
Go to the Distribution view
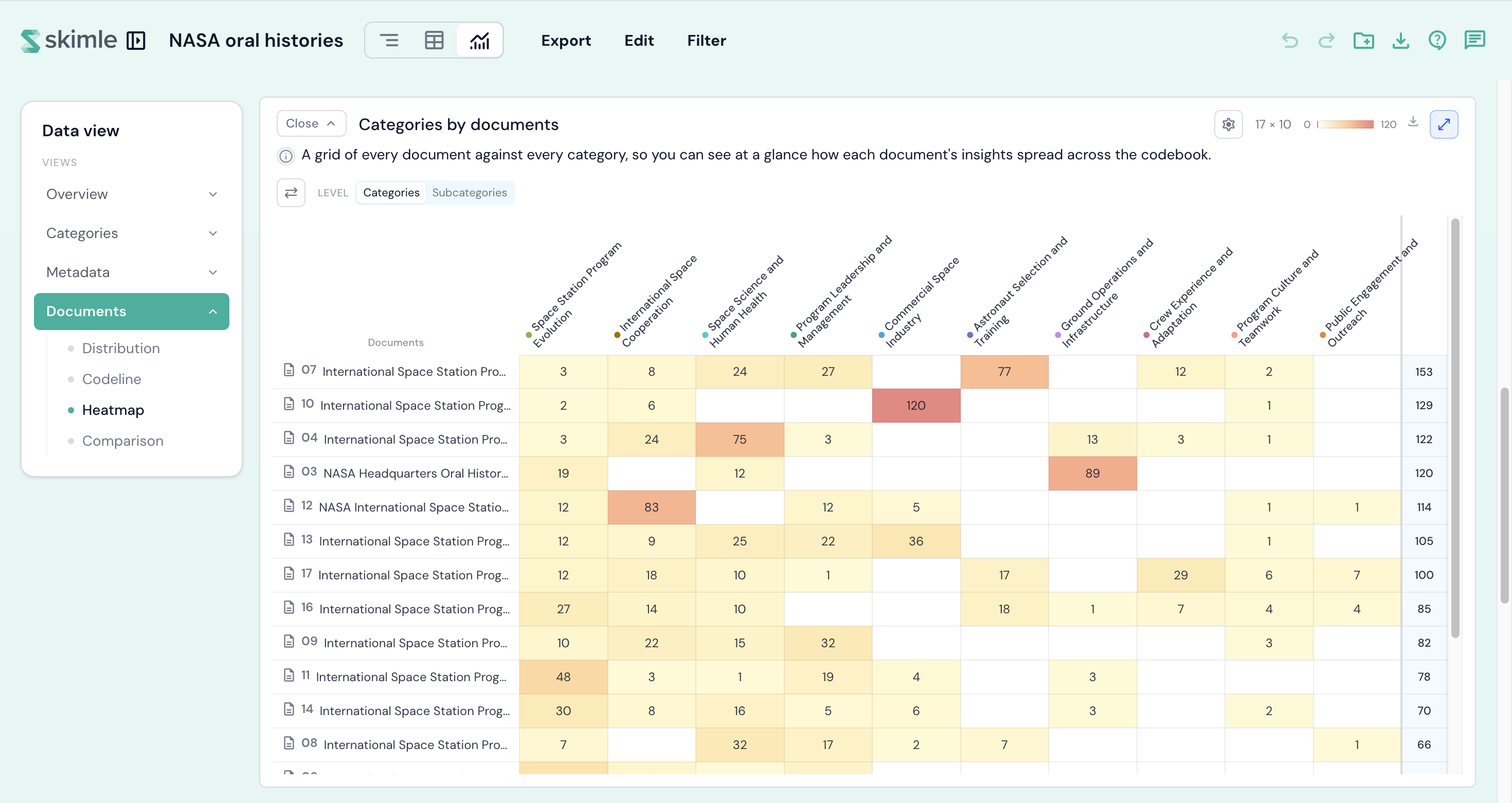(x=121, y=349)
